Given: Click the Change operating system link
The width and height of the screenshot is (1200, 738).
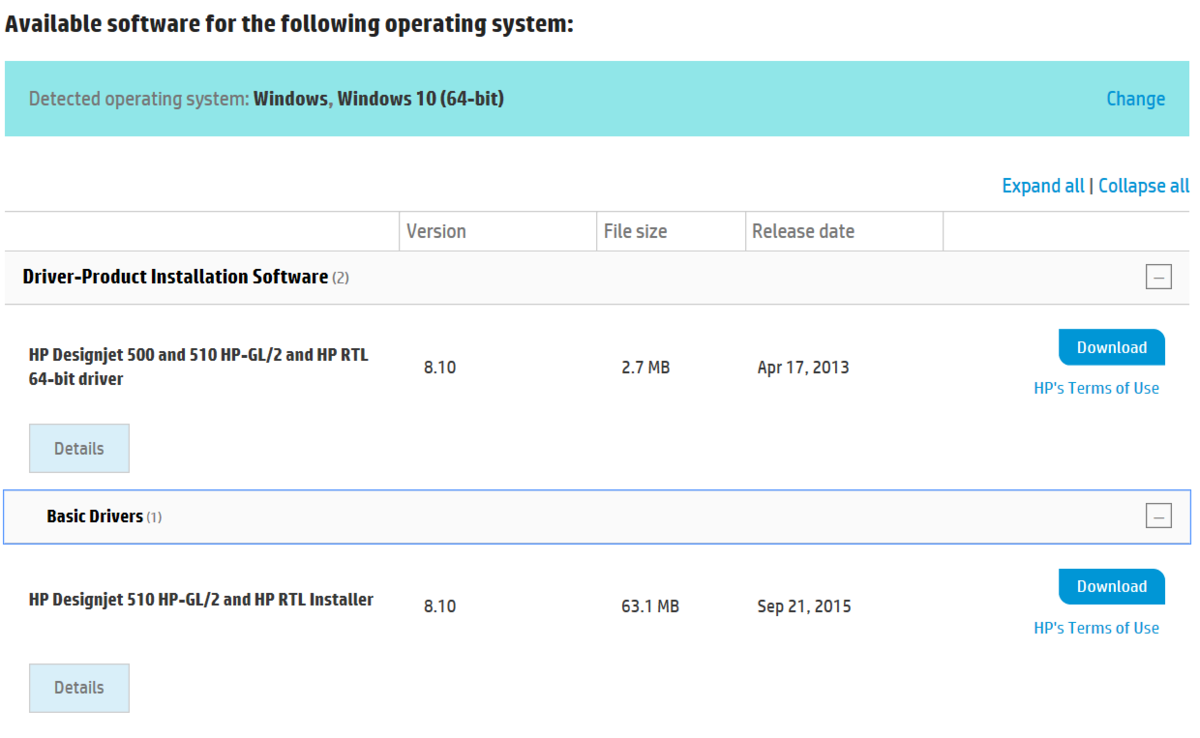Looking at the screenshot, I should 1135,99.
